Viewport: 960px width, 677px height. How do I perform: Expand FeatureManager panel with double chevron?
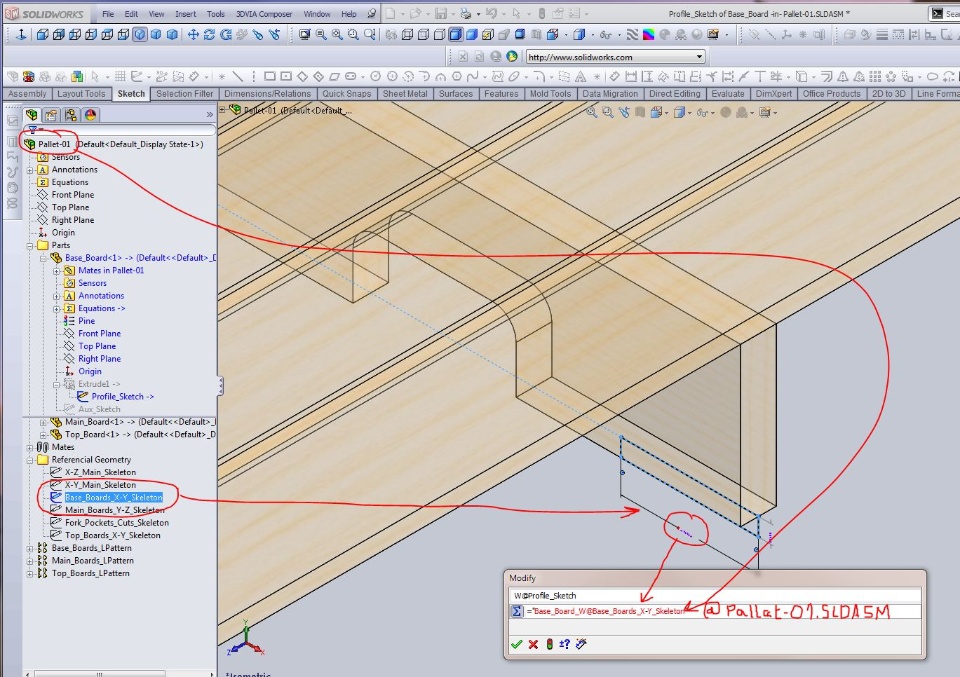point(210,114)
